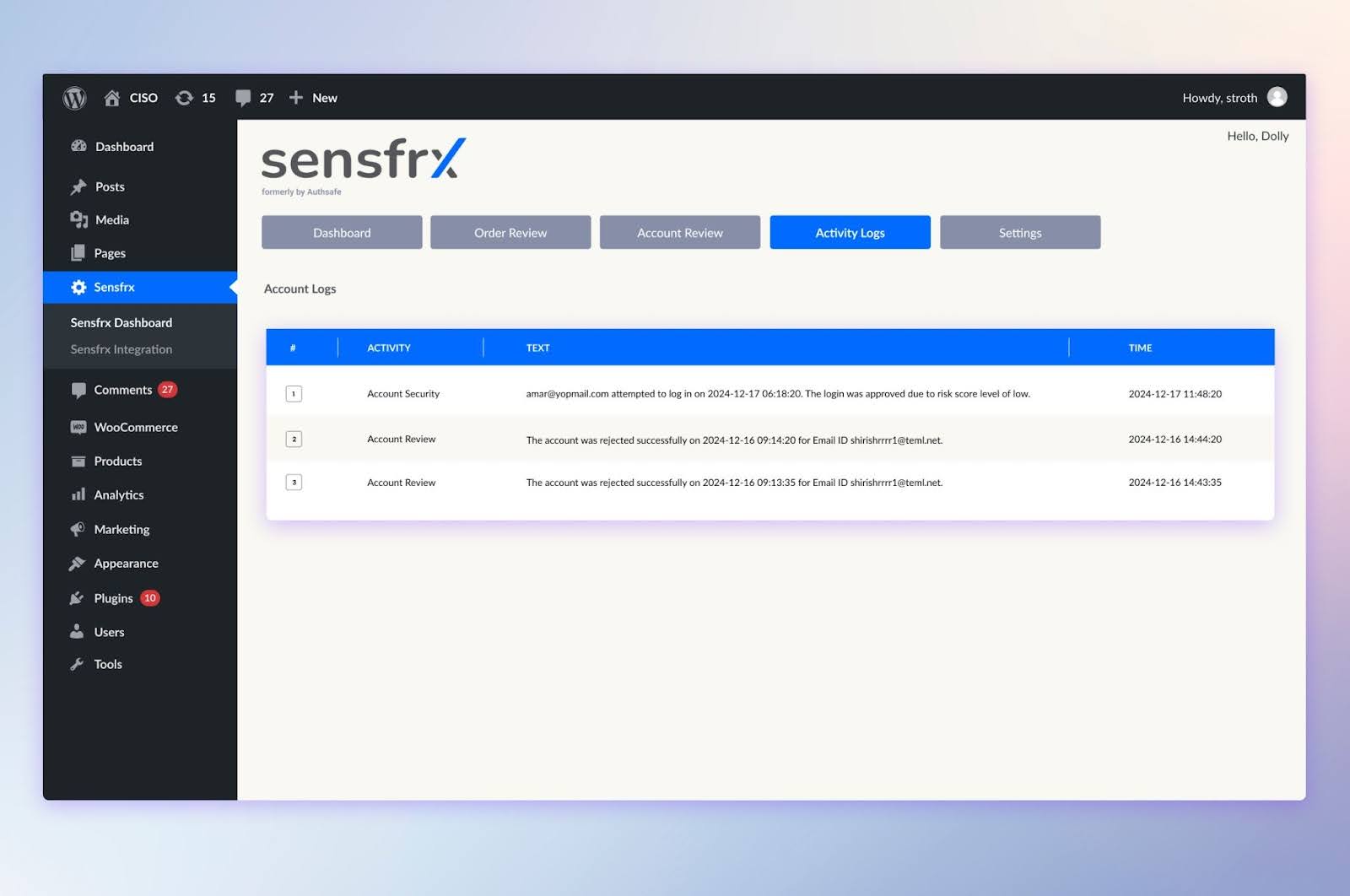Click the + New button in admin bar
The height and width of the screenshot is (896, 1350).
pos(313,97)
